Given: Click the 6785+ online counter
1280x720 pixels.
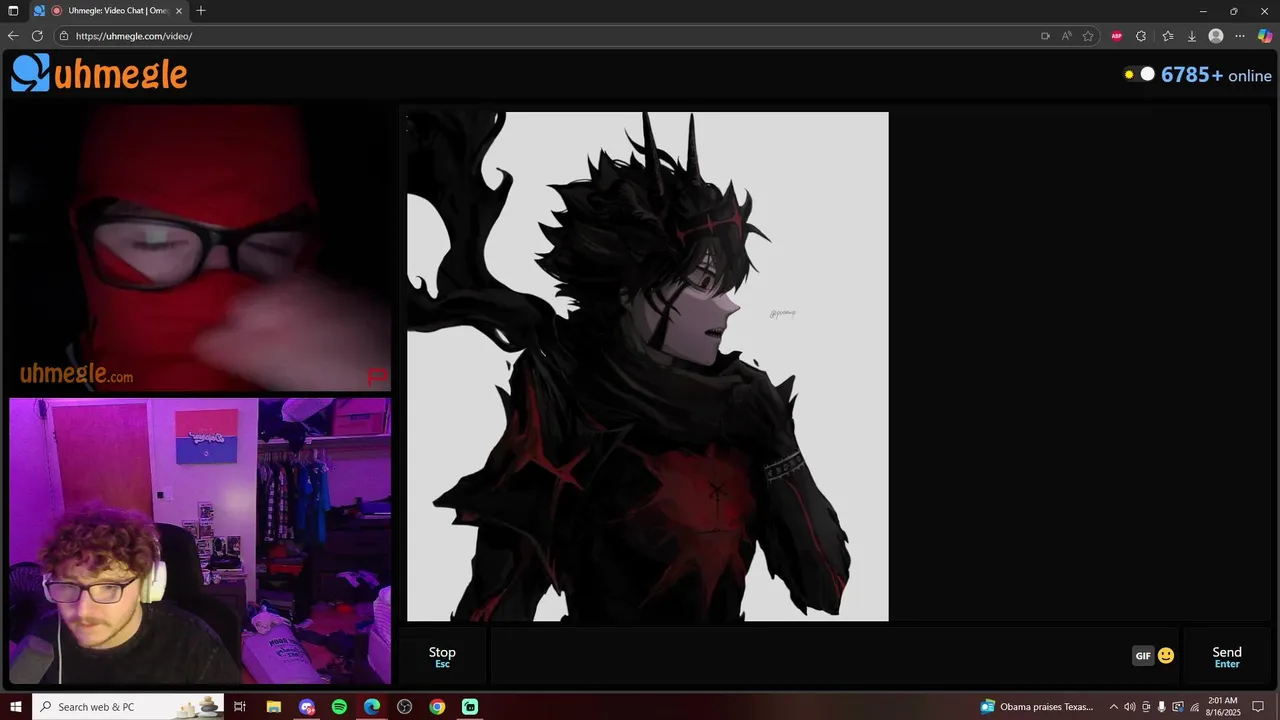Looking at the screenshot, I should click(x=1216, y=75).
